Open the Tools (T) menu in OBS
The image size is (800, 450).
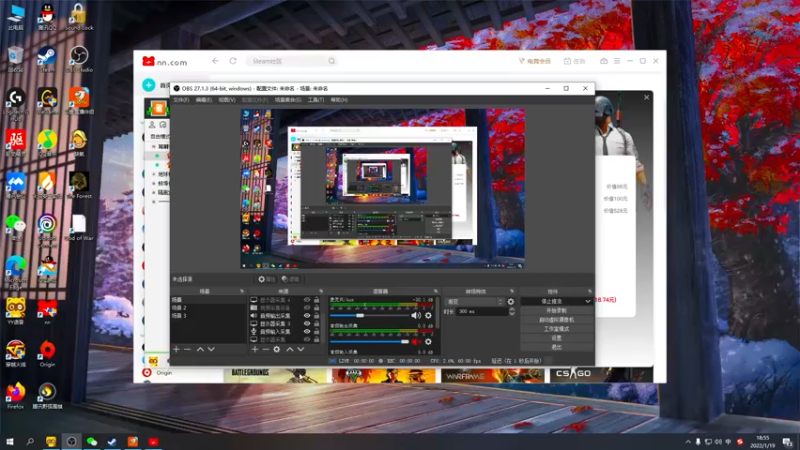316,100
